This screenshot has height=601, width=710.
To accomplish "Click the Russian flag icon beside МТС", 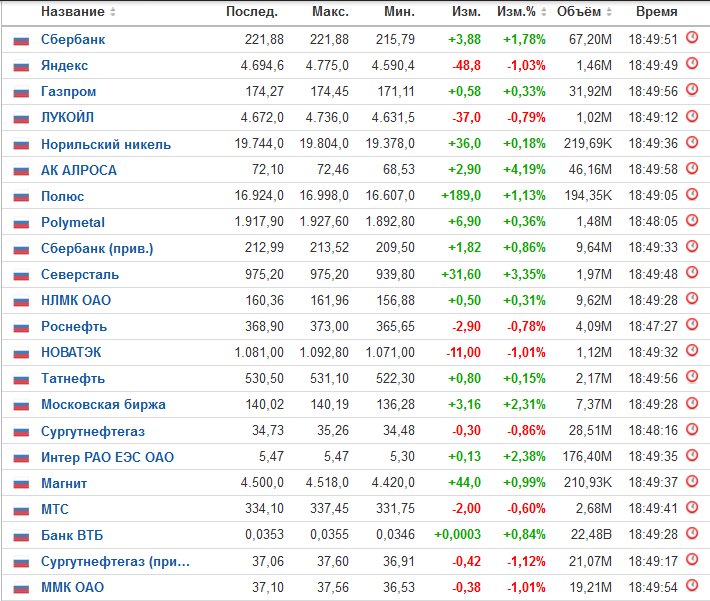I will pyautogui.click(x=21, y=510).
